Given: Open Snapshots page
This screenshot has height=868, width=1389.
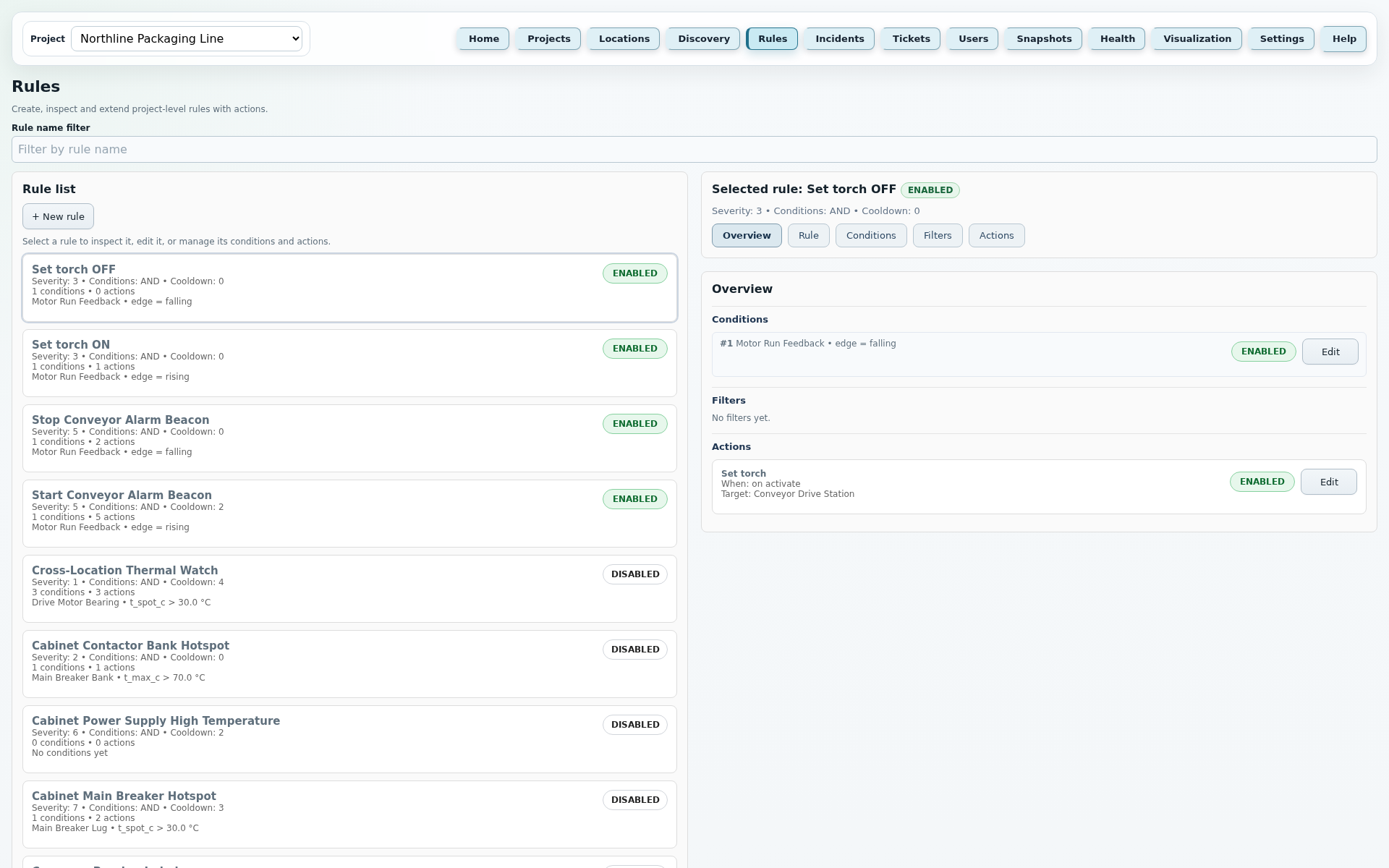Looking at the screenshot, I should click(1044, 39).
